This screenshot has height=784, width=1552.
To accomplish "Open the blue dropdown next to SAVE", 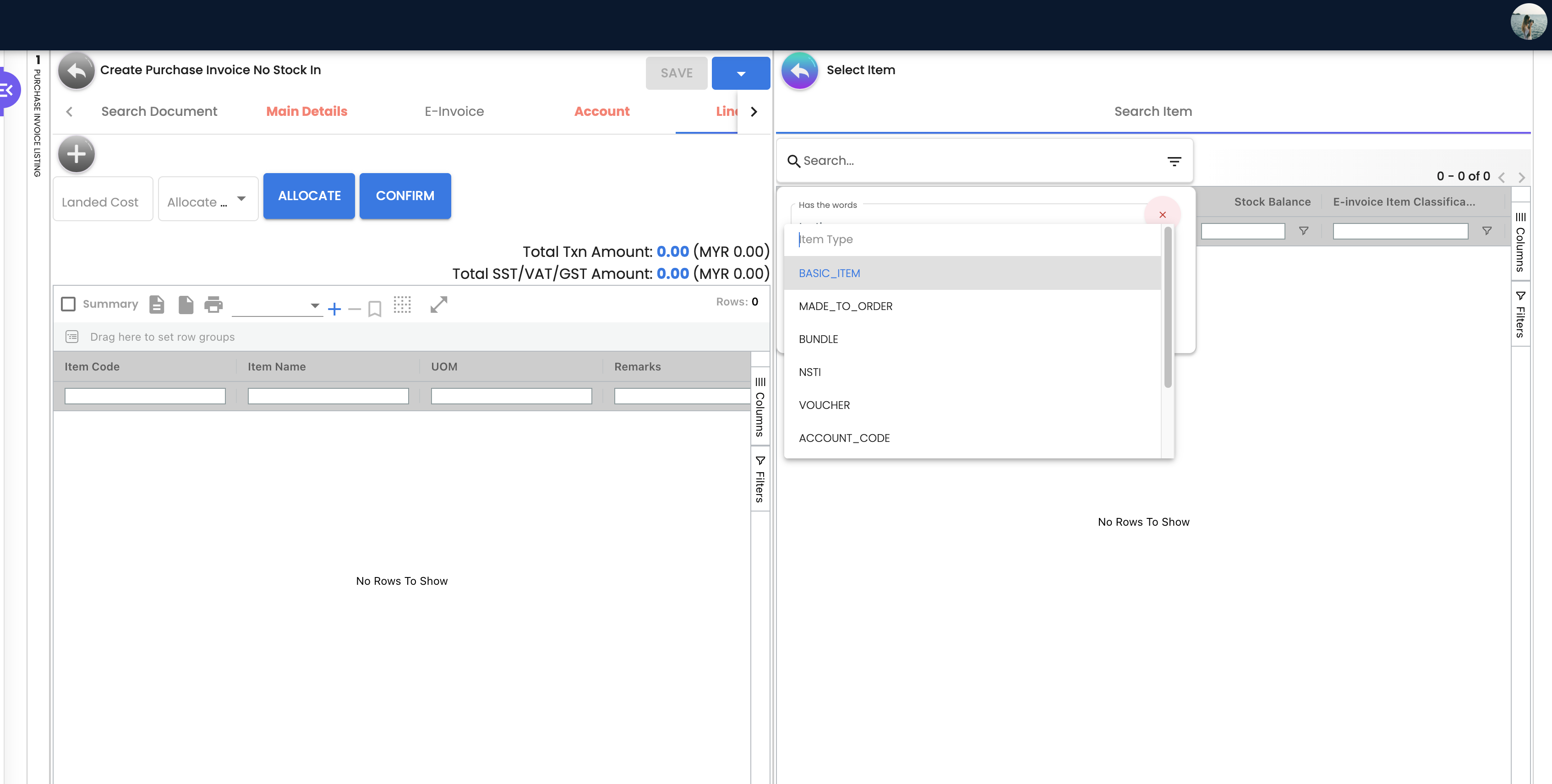I will pyautogui.click(x=740, y=73).
